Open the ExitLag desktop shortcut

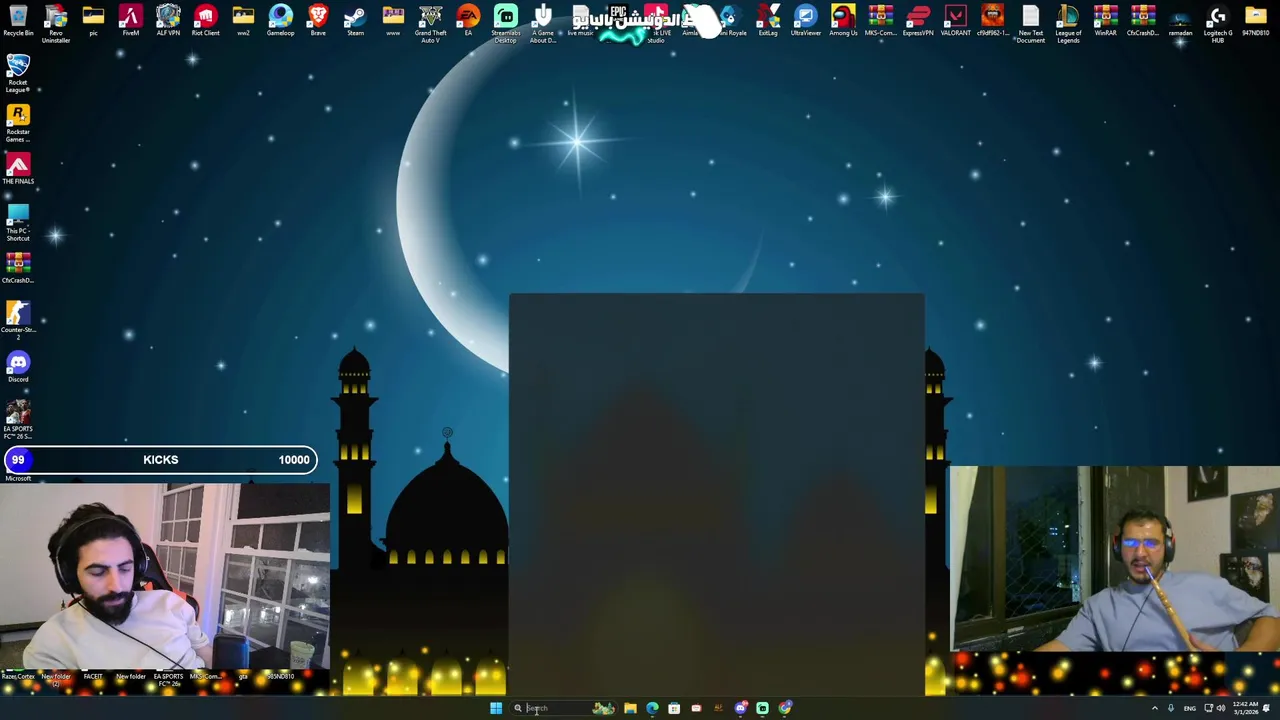click(x=768, y=21)
